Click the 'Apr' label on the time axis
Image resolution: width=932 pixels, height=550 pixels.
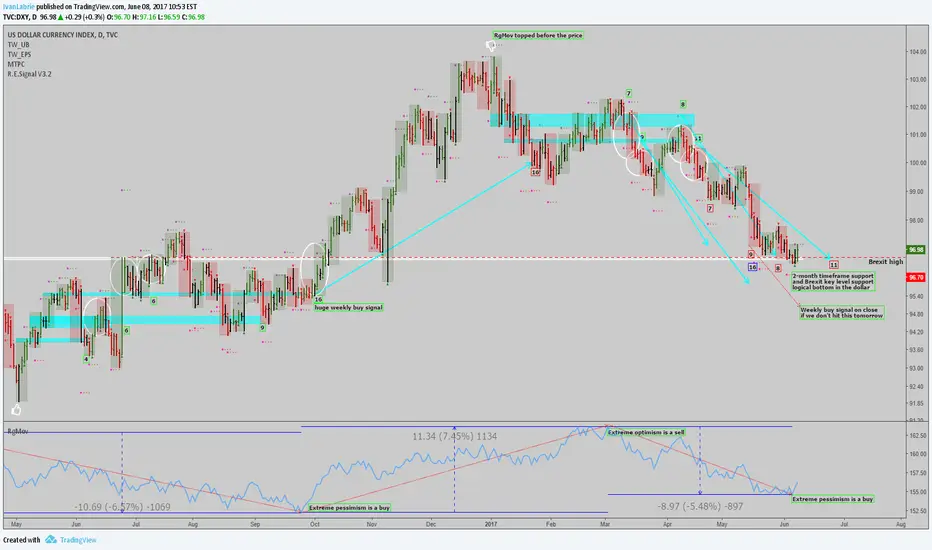(x=667, y=524)
